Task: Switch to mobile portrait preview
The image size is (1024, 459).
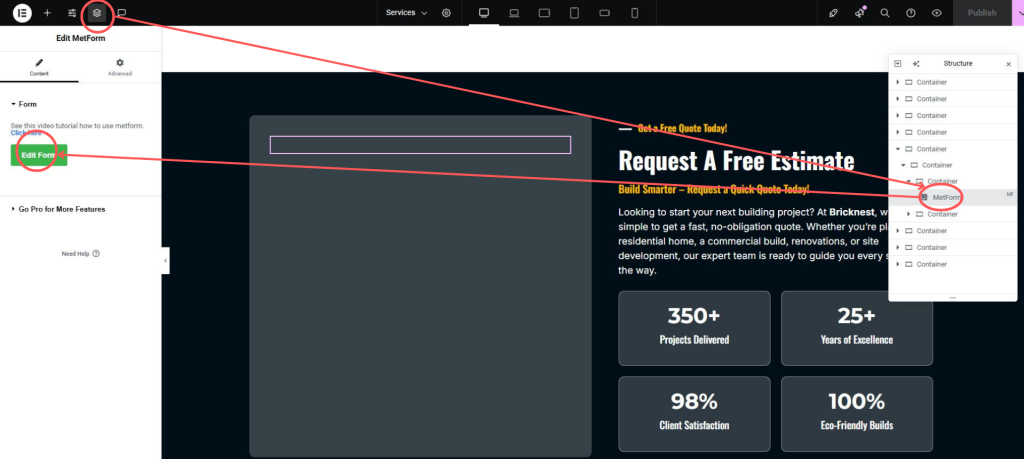Action: coord(634,13)
